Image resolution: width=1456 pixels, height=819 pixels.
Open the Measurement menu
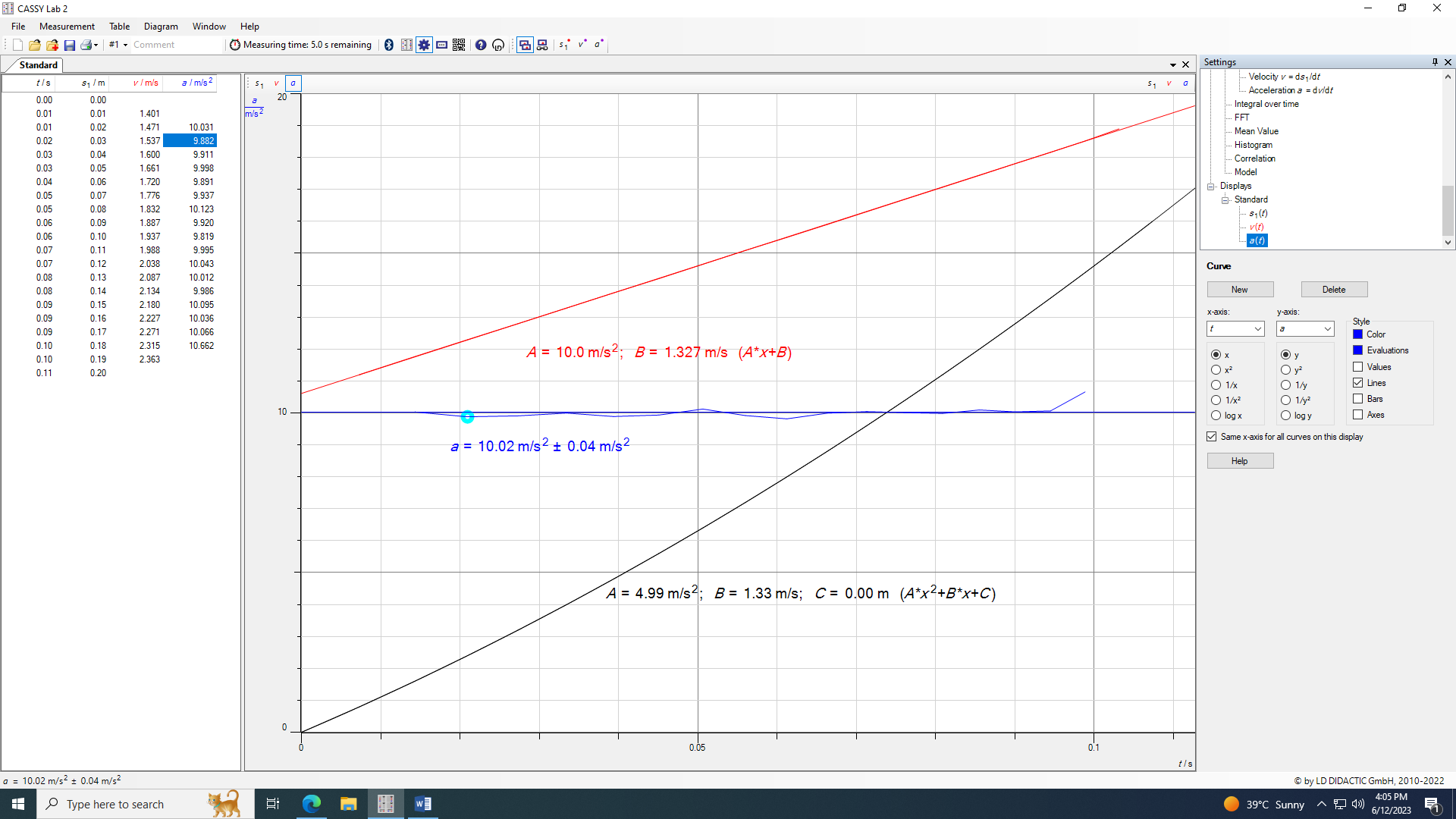point(67,26)
